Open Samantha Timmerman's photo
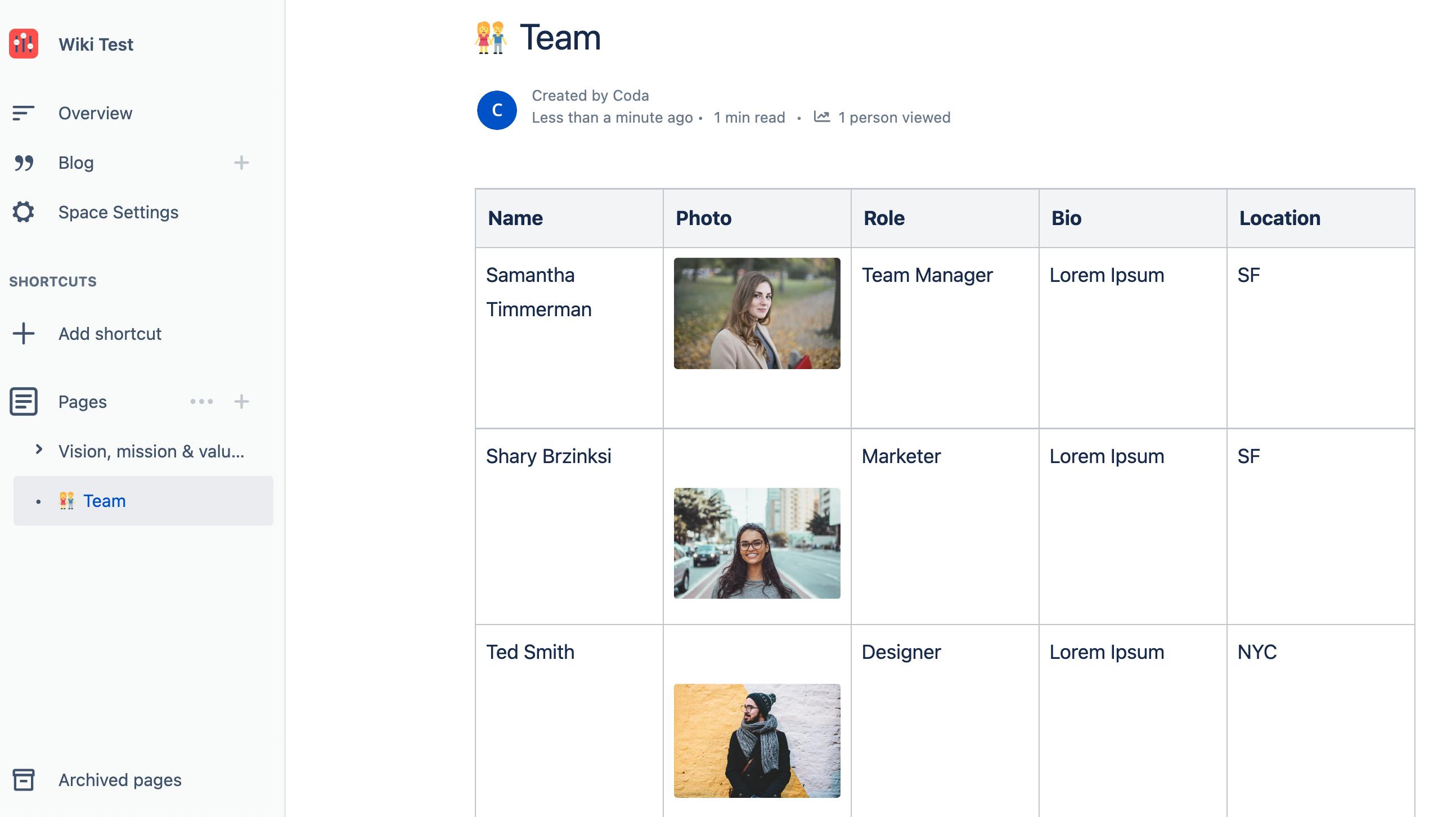 tap(757, 314)
